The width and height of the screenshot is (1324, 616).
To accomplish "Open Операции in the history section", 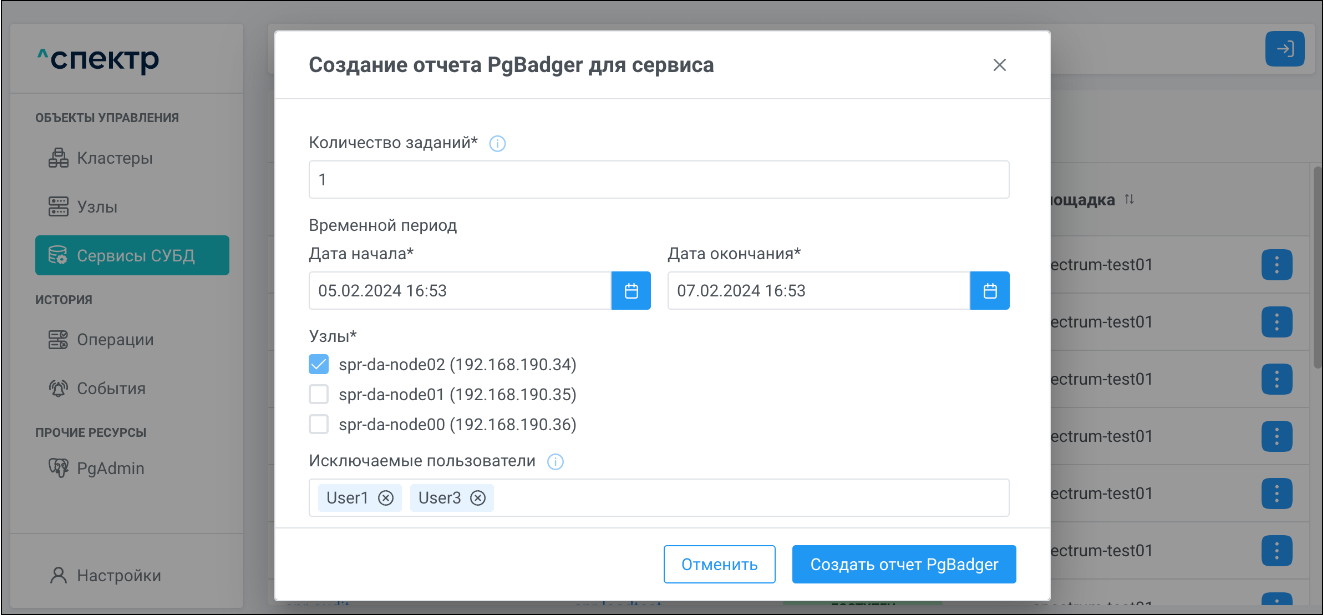I will tap(115, 339).
